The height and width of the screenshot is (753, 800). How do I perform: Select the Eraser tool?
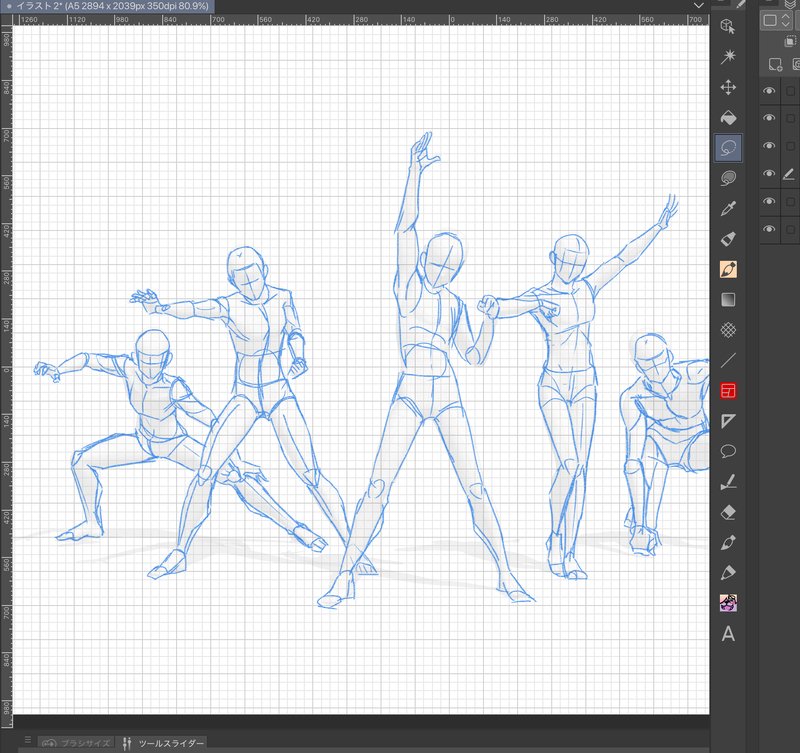coord(728,512)
